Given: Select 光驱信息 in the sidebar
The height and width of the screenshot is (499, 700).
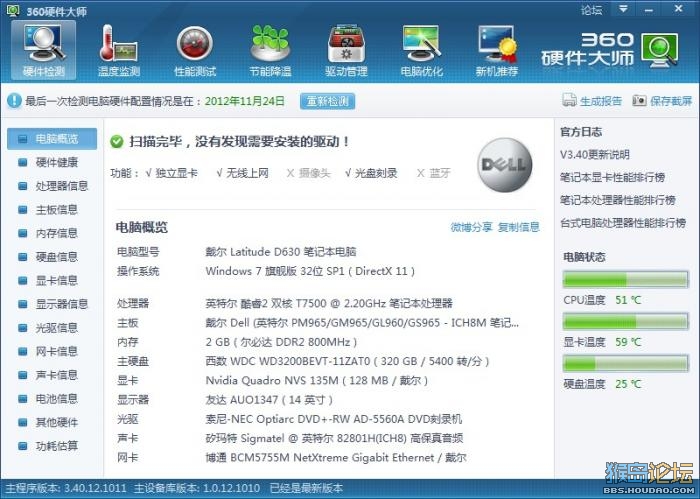Looking at the screenshot, I should [57, 328].
